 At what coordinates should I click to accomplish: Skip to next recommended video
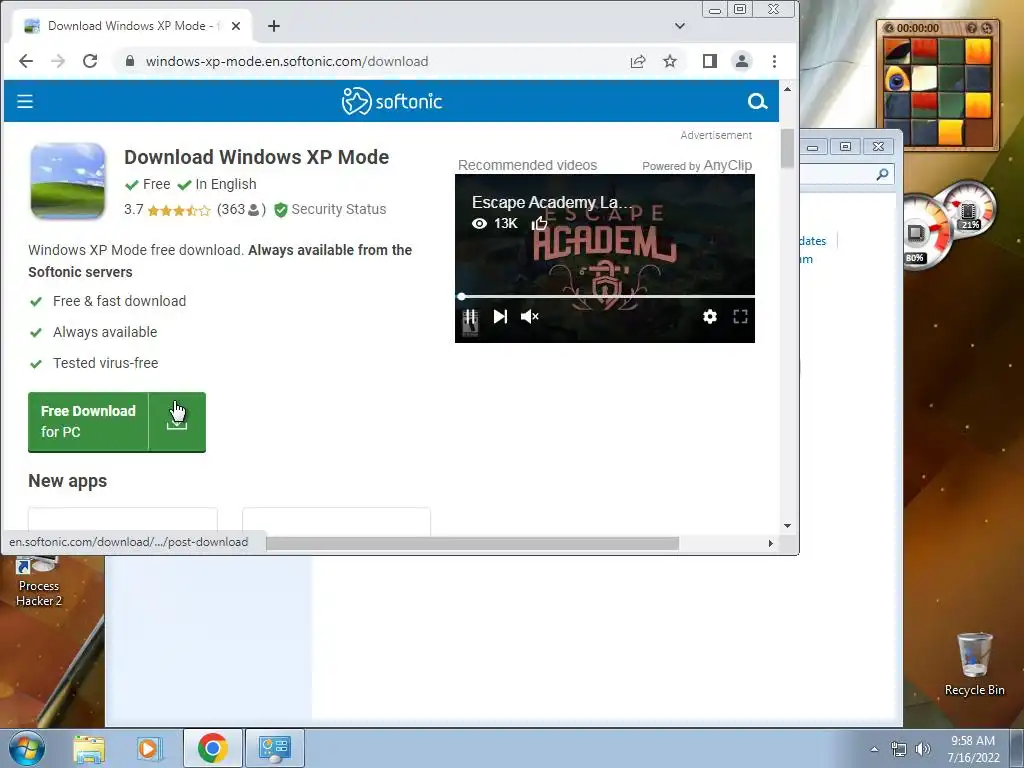[500, 317]
